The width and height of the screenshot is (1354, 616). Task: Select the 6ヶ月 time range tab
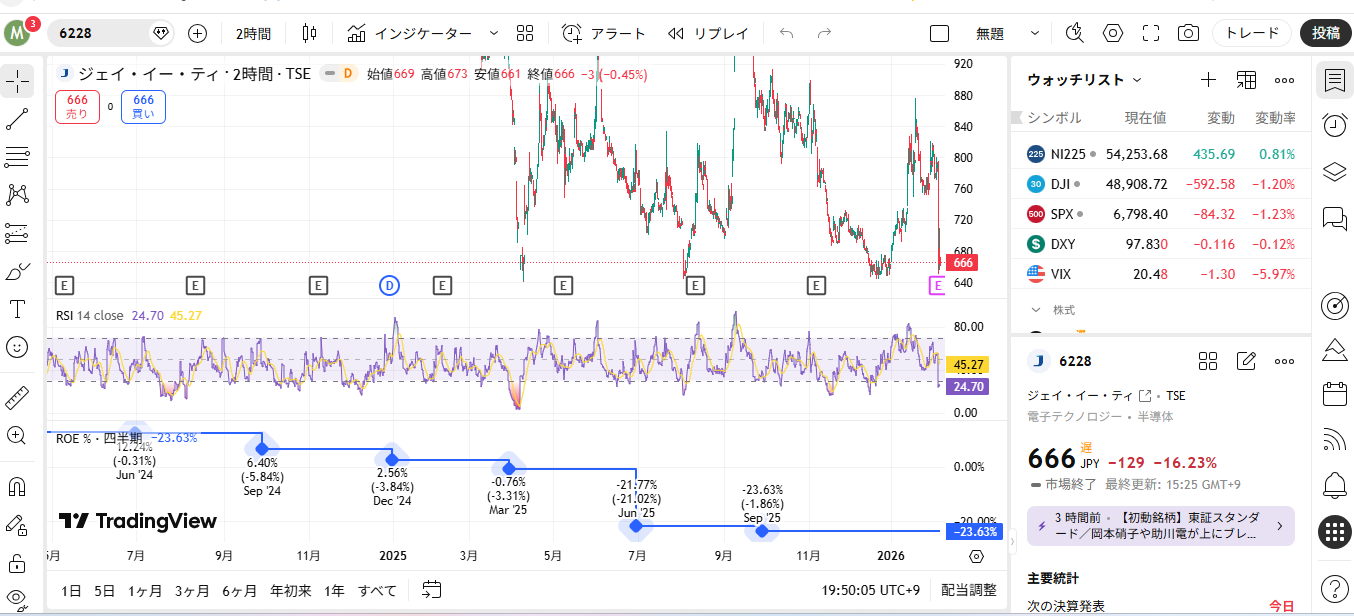[x=239, y=590]
